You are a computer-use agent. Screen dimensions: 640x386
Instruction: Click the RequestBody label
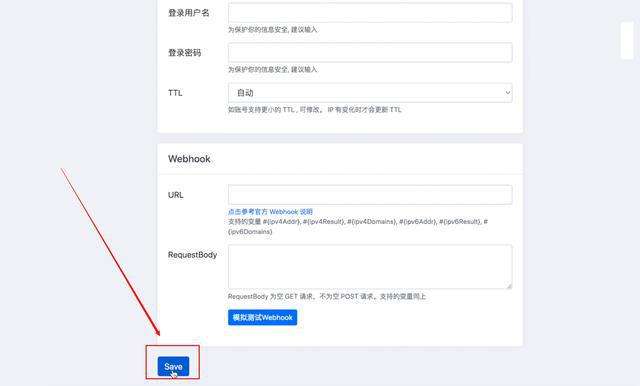tap(192, 255)
